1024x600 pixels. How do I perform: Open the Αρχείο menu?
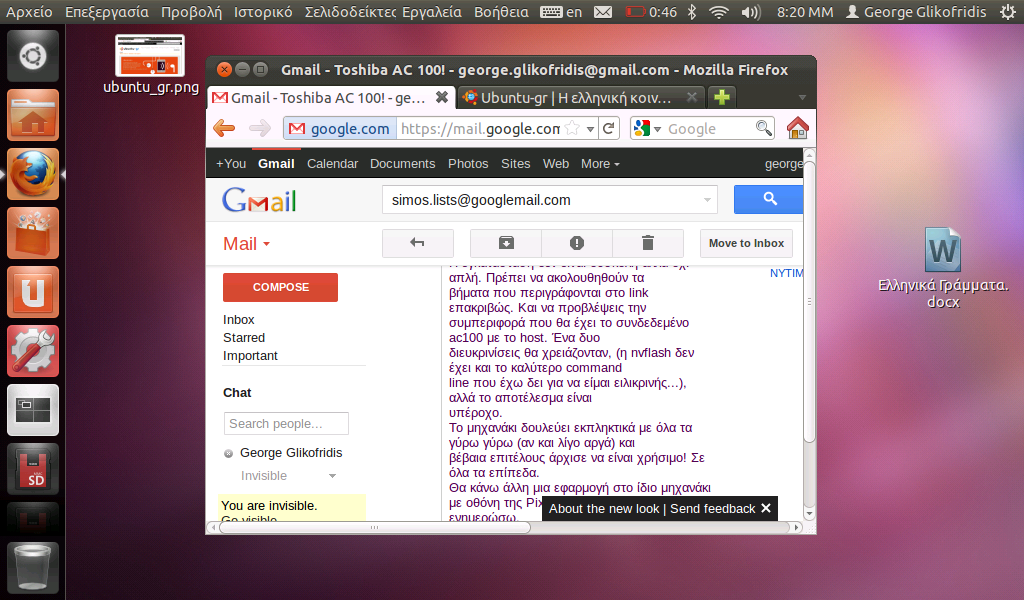tap(29, 12)
